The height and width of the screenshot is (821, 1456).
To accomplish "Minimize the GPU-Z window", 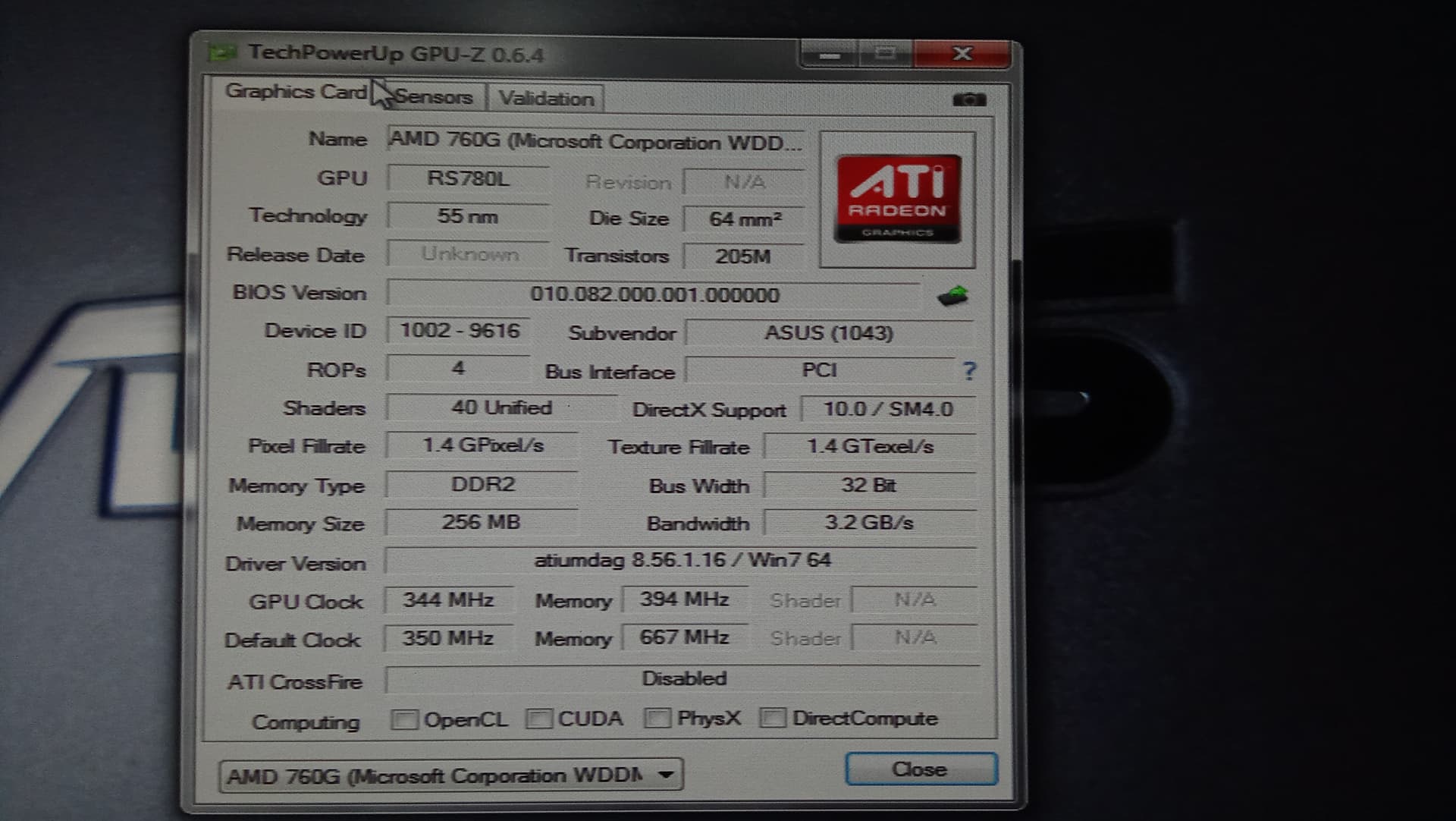I will coord(829,55).
